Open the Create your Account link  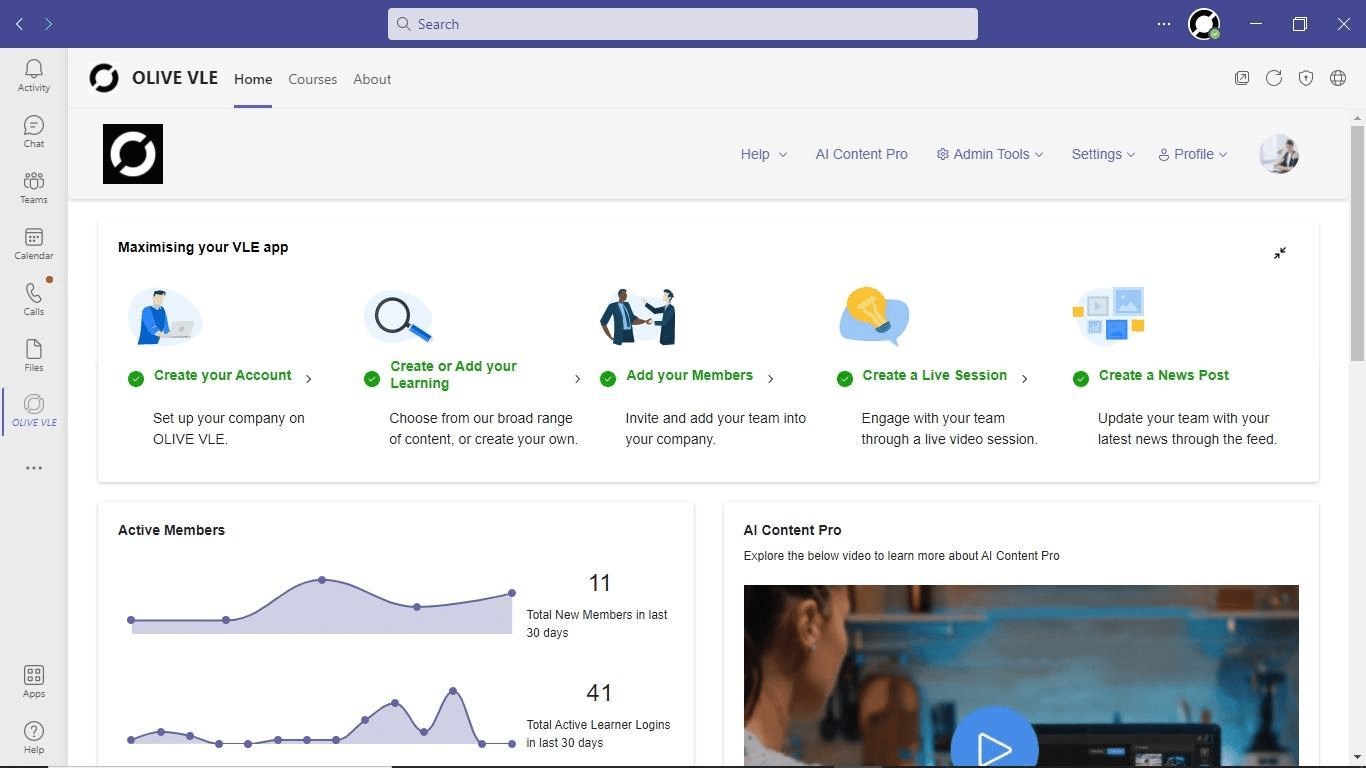(x=223, y=375)
